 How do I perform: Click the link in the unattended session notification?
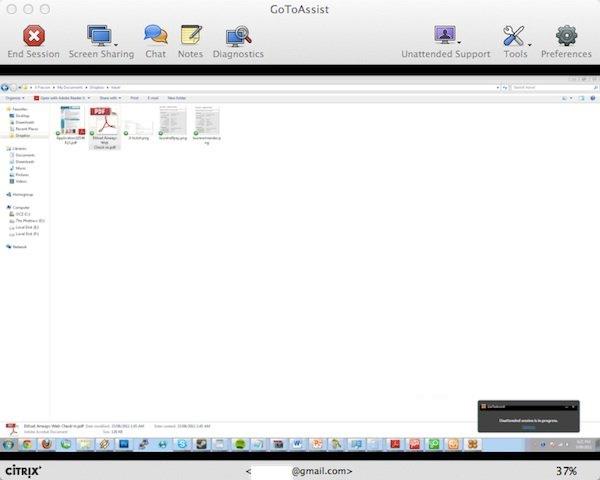point(528,427)
